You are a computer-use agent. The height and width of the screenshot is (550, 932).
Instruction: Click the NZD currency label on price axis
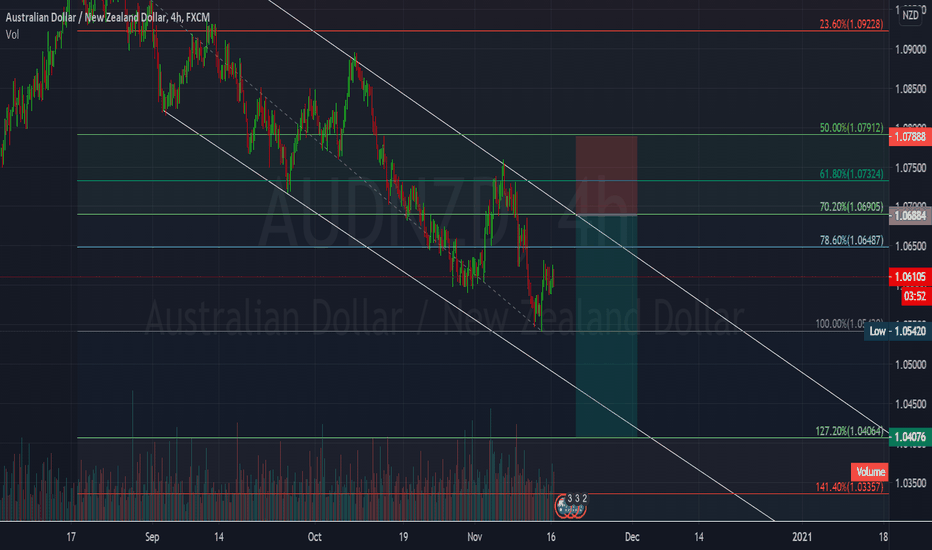910,15
